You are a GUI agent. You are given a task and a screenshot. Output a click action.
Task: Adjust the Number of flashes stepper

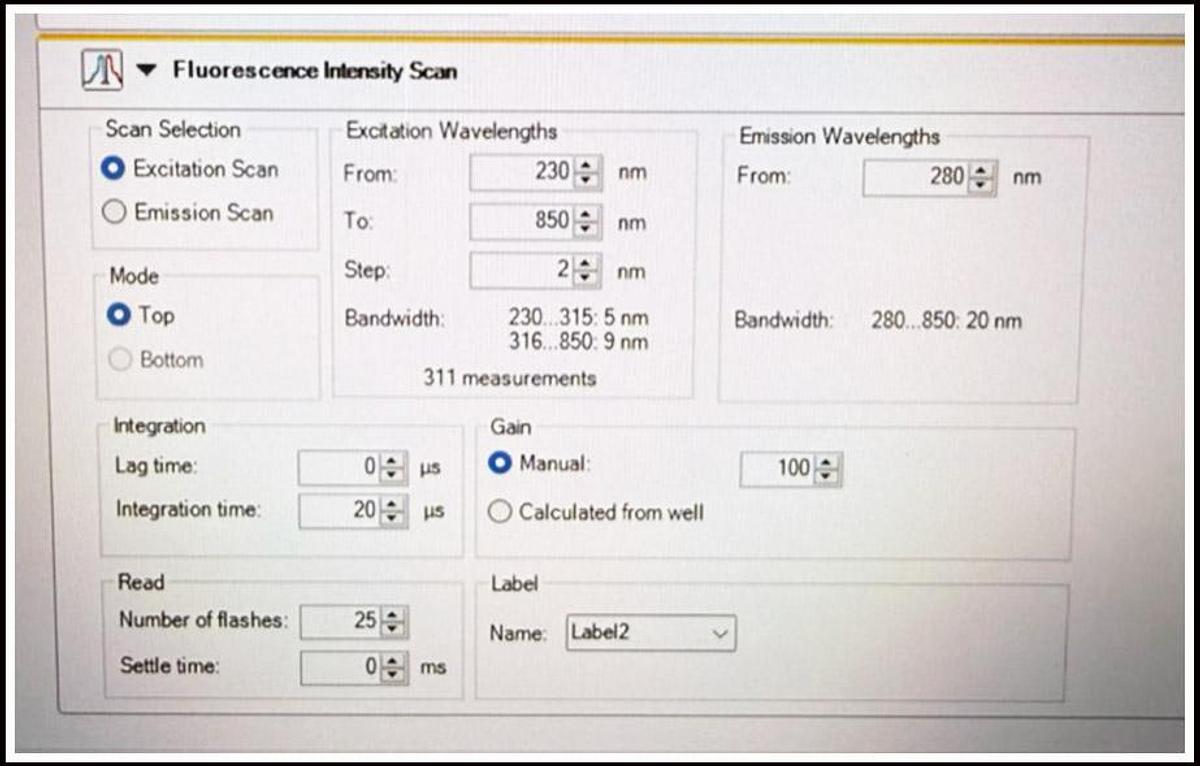point(393,622)
